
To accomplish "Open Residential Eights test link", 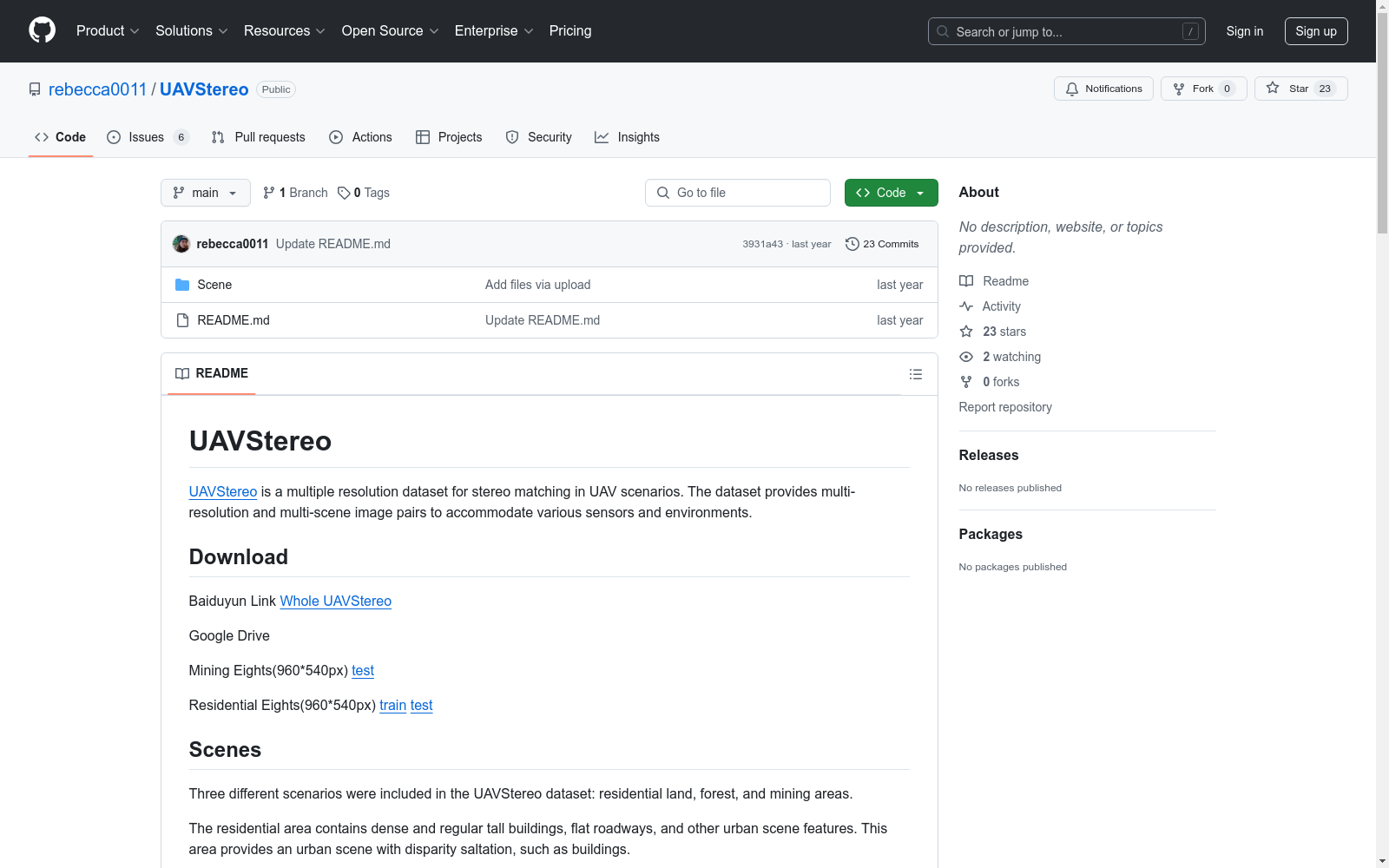I will tap(422, 705).
